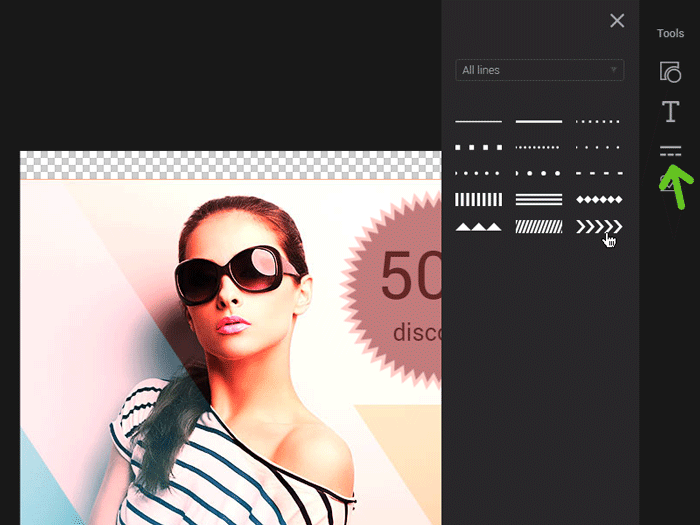Select the large square dotted line
Image resolution: width=700 pixels, height=525 pixels.
pyautogui.click(x=478, y=147)
